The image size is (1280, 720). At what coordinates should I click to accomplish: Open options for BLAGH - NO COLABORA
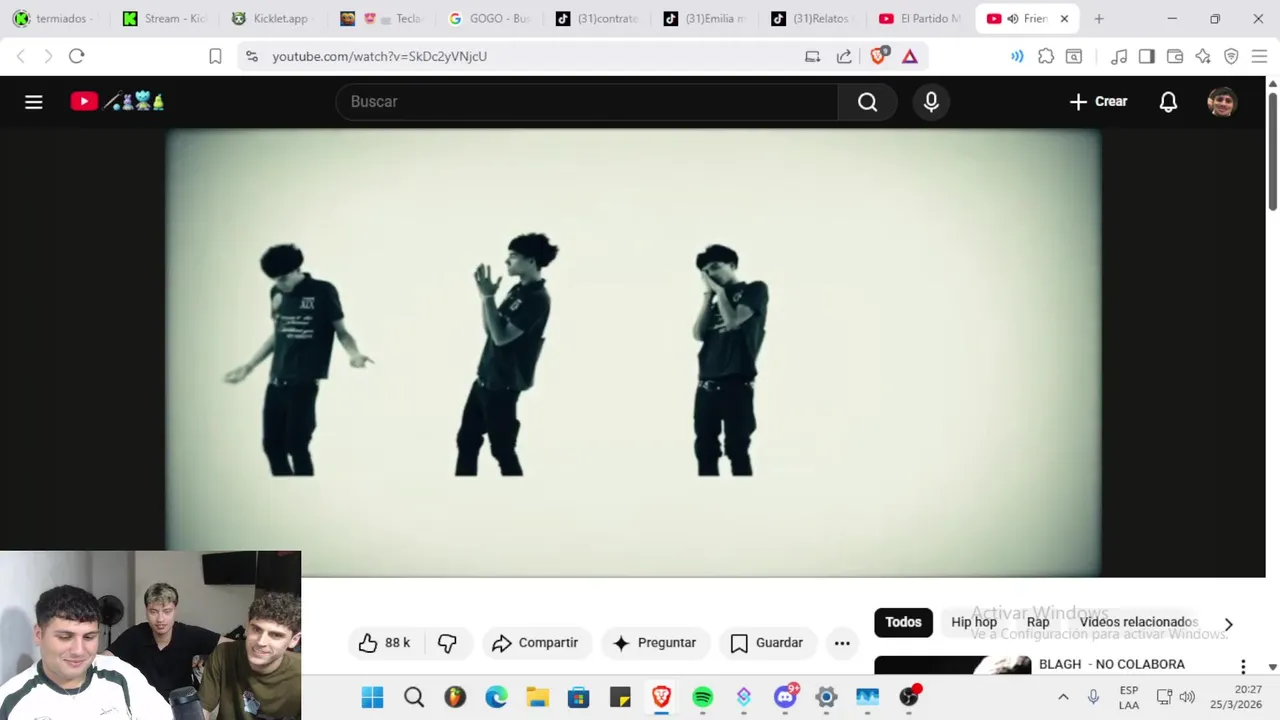[x=1243, y=666]
